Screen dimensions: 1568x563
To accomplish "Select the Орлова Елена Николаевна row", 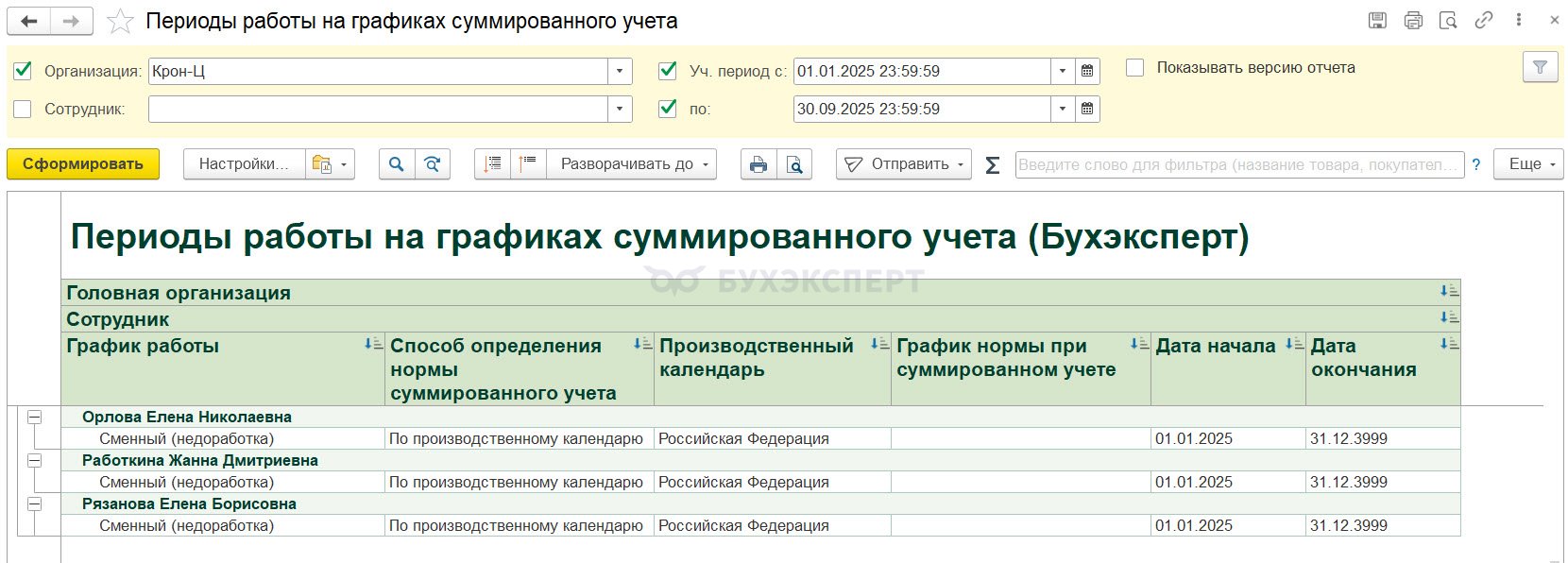I will click(x=760, y=417).
